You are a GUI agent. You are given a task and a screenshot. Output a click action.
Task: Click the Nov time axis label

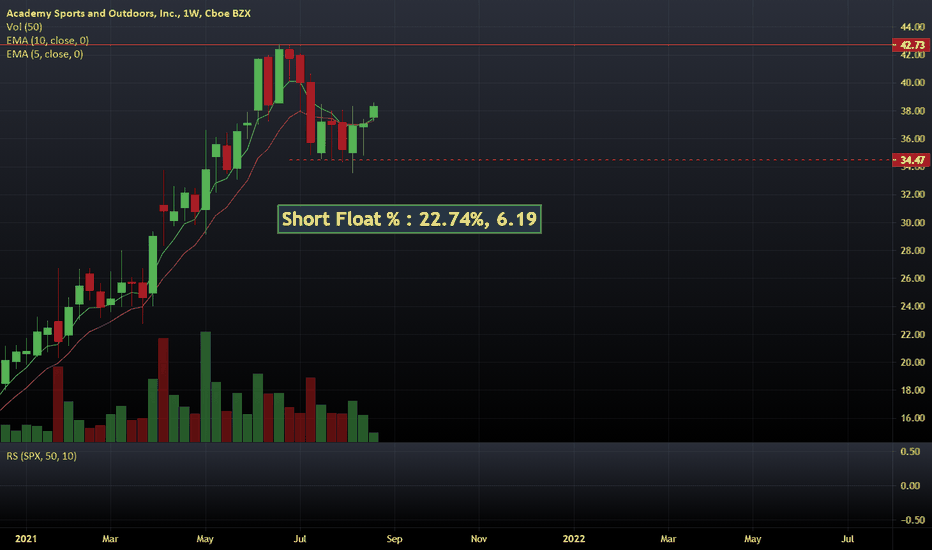coord(478,539)
